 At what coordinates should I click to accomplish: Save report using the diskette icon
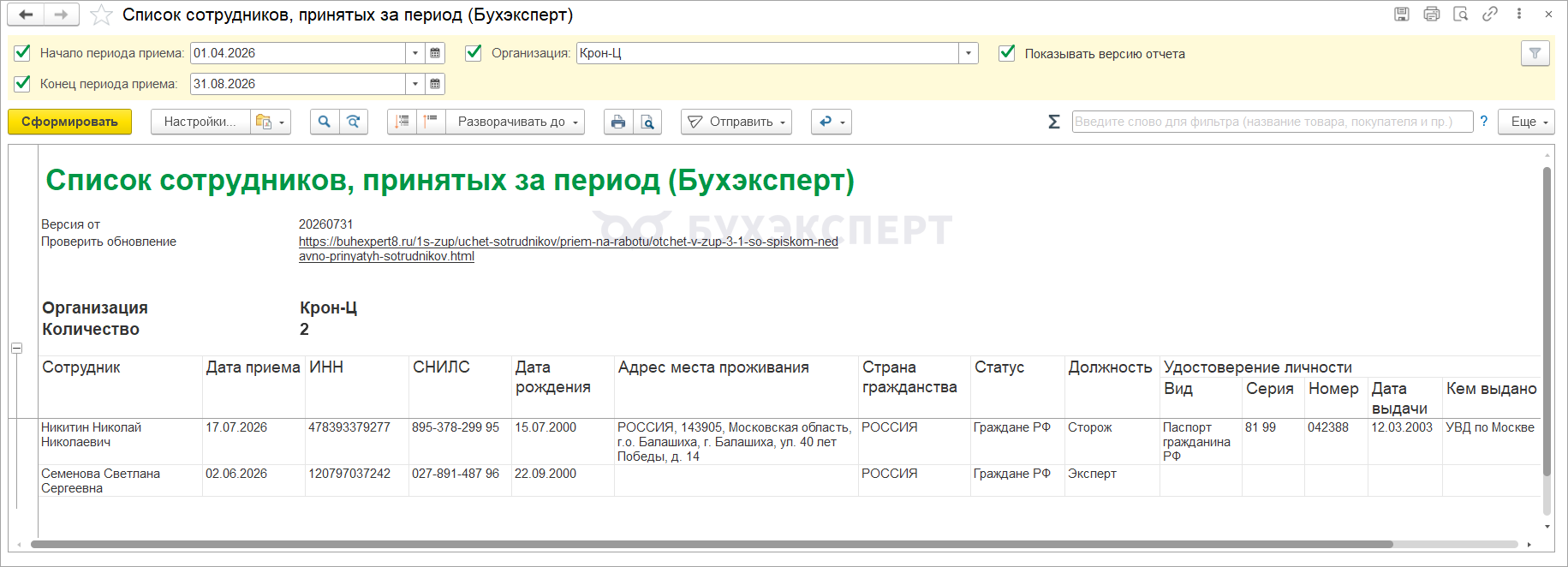tap(1402, 14)
